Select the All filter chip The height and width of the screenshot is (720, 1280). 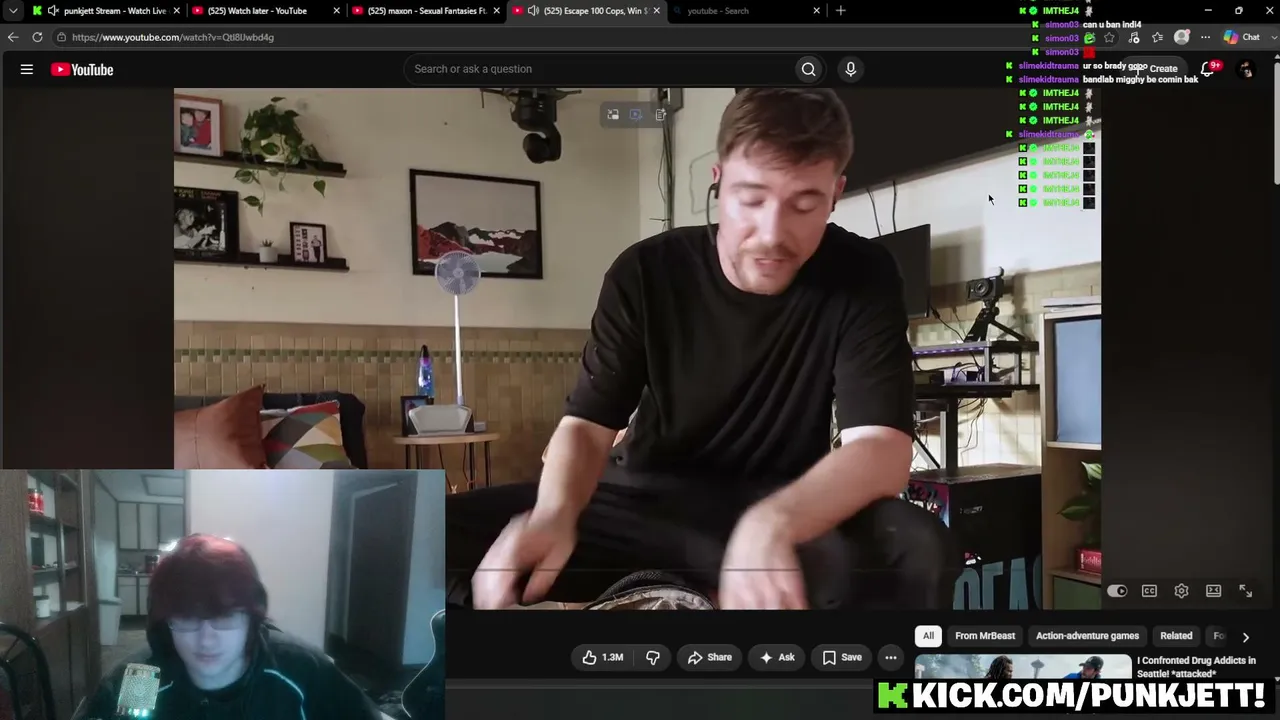tap(928, 636)
